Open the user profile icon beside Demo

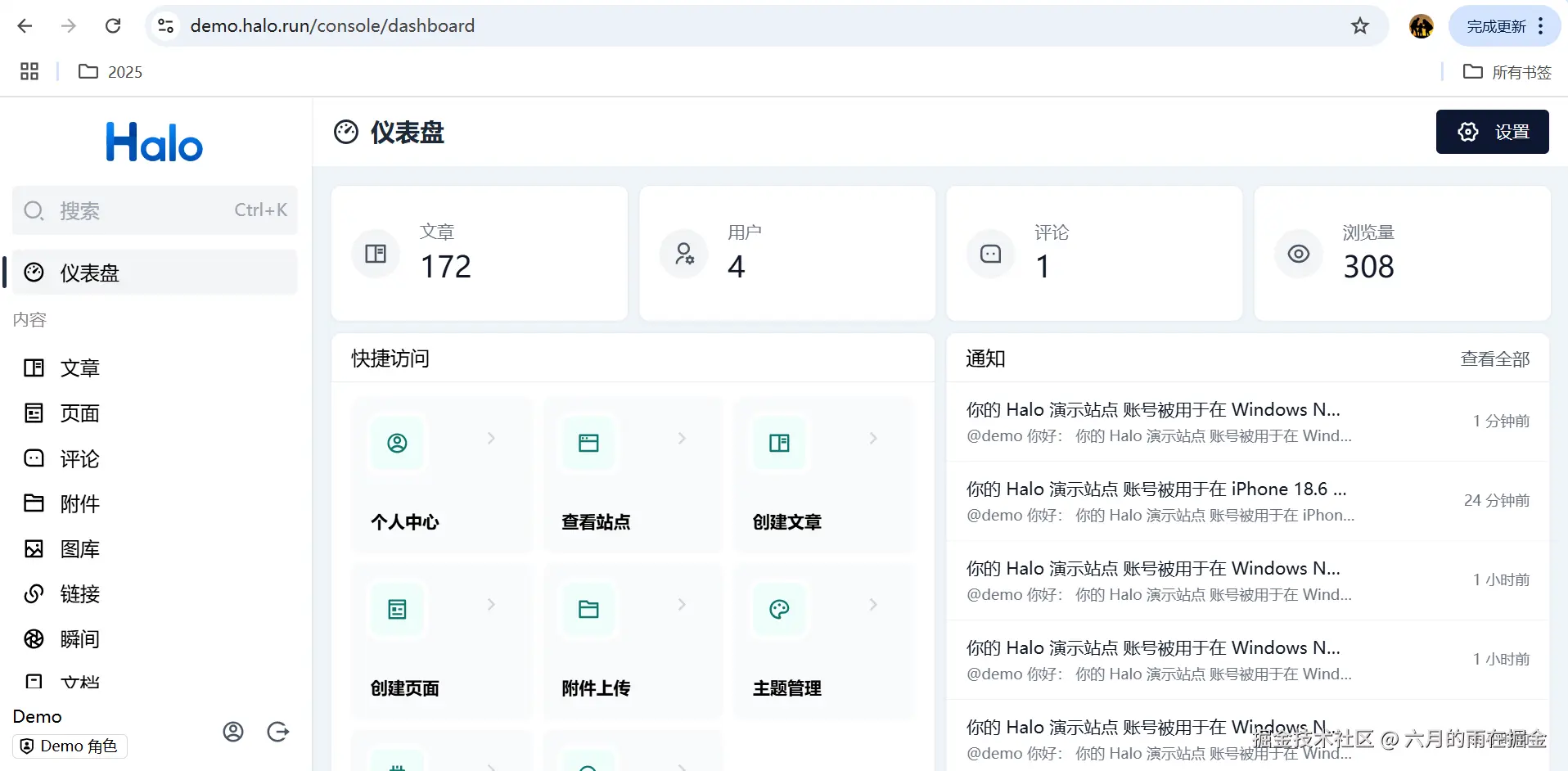233,732
